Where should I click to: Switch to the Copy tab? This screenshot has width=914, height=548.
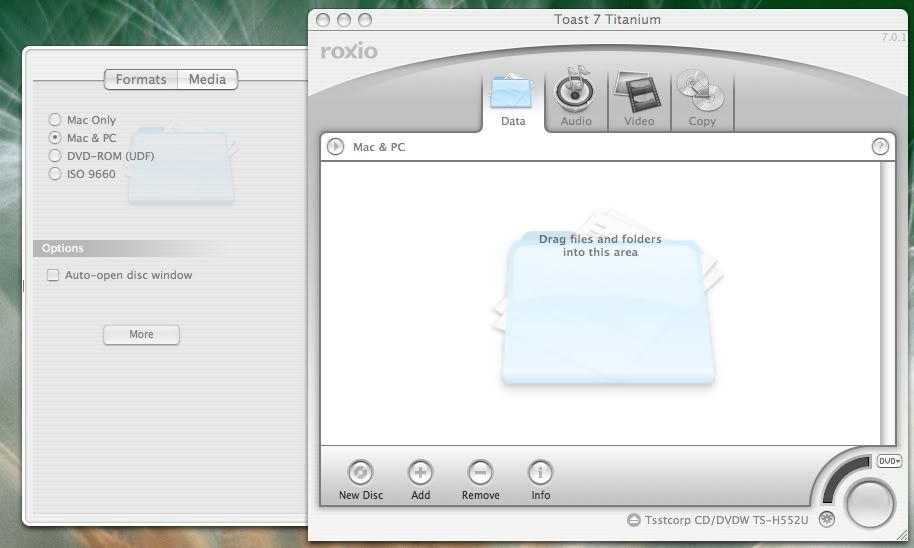pyautogui.click(x=701, y=98)
